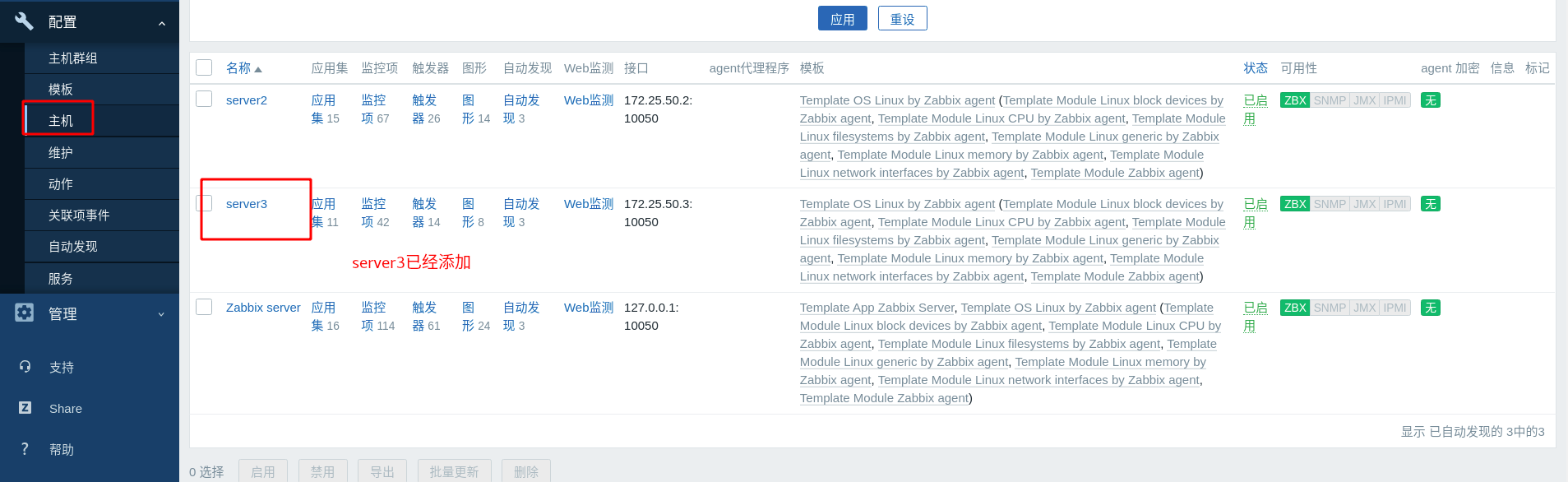Open 触发器 26 for server2
1568x482 pixels.
425,109
